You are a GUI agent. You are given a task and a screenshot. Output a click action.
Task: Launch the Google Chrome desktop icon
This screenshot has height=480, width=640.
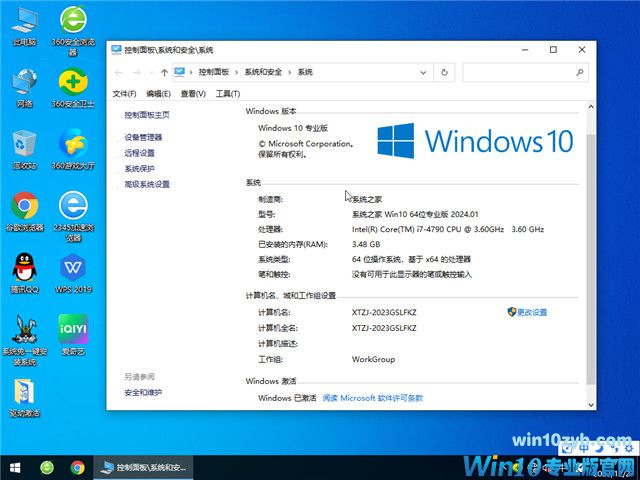tap(24, 211)
